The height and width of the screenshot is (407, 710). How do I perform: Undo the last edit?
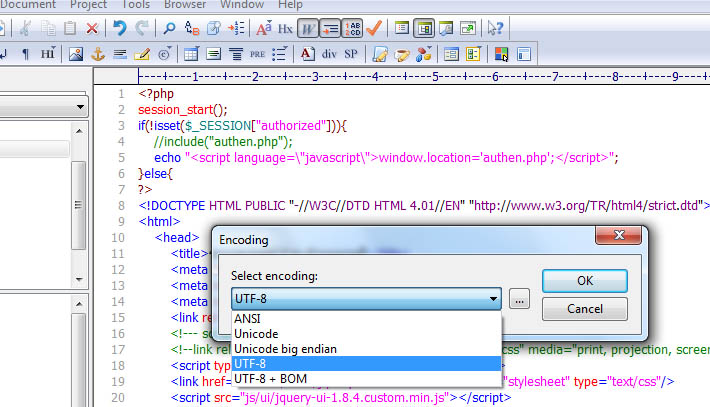pos(120,29)
